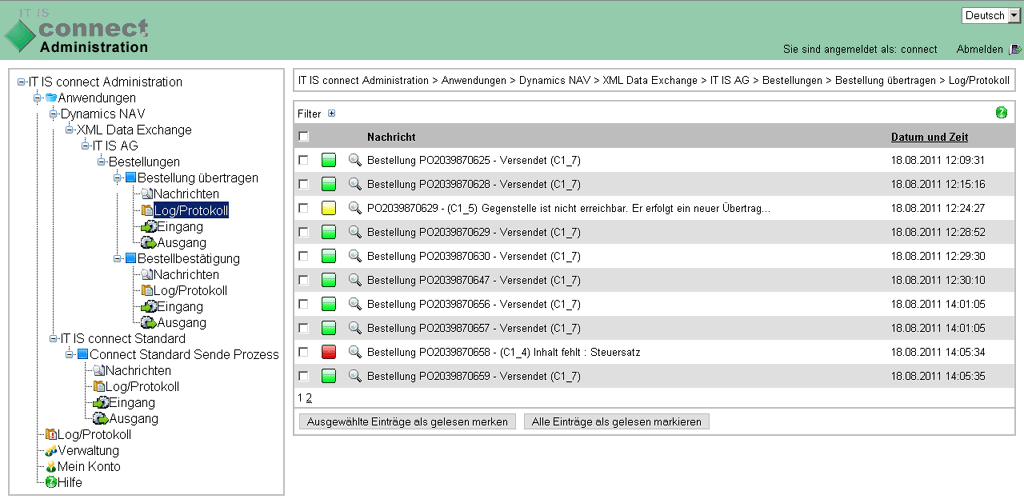Image resolution: width=1024 pixels, height=499 pixels.
Task: Click the red status indicator for PO2039870658
Action: pyautogui.click(x=328, y=352)
